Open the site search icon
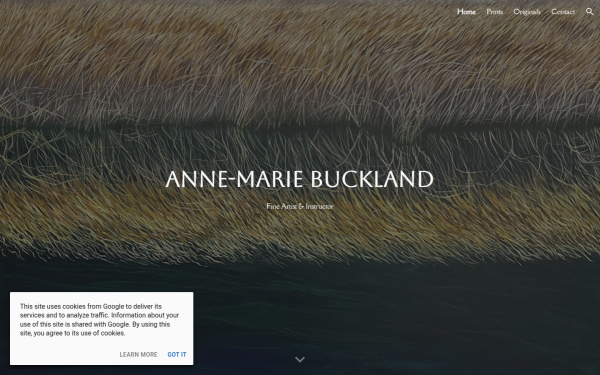 [x=590, y=12]
